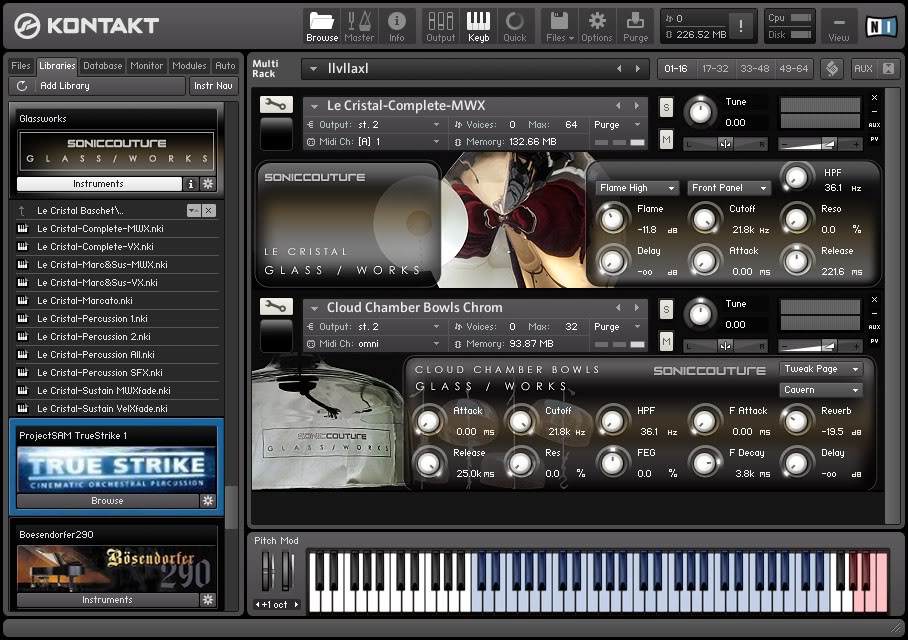Open the Options gear dialog

point(596,27)
